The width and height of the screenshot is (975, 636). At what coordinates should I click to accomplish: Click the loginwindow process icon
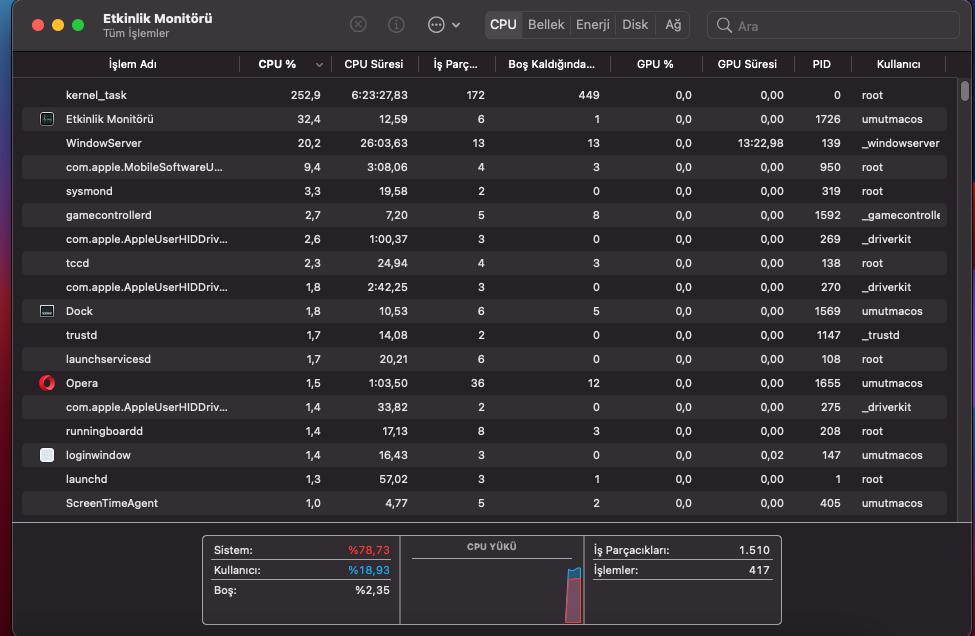47,455
